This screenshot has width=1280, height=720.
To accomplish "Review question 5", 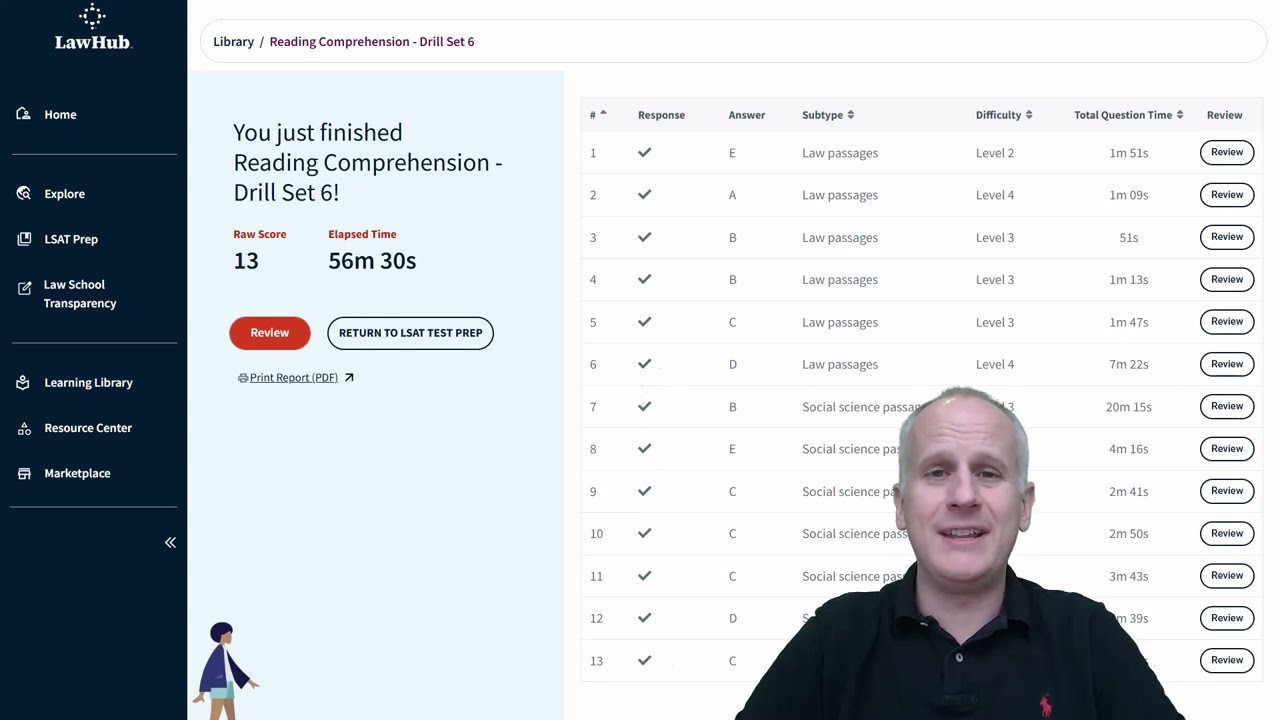I will point(1227,322).
